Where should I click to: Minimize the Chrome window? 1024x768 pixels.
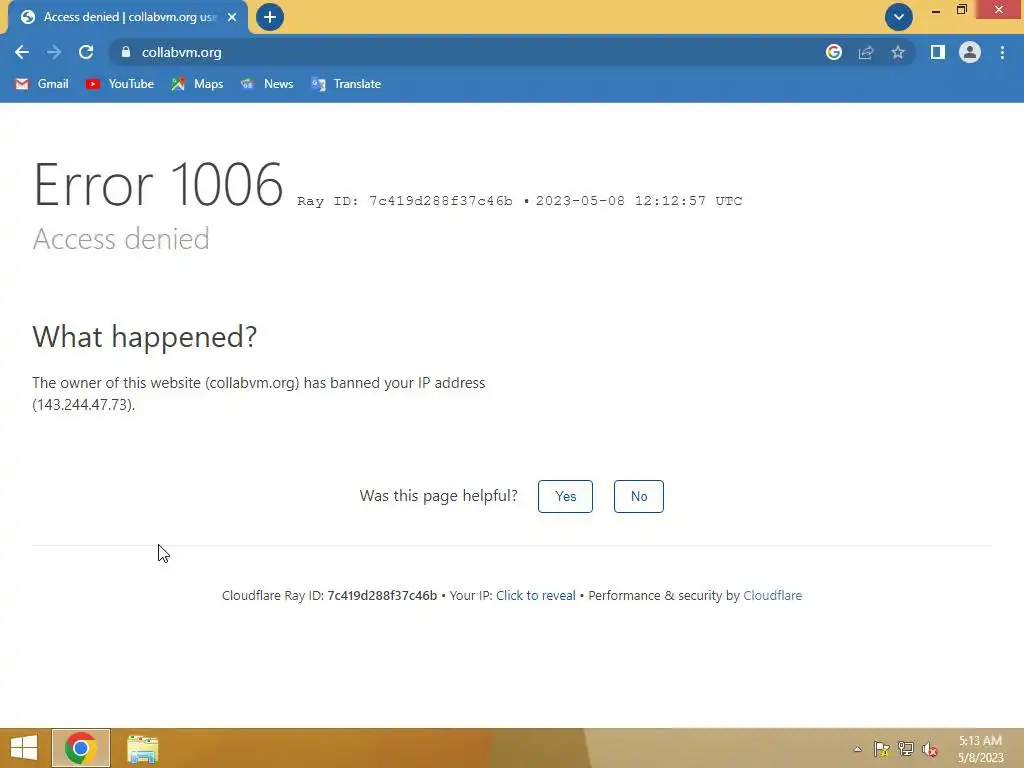936,10
